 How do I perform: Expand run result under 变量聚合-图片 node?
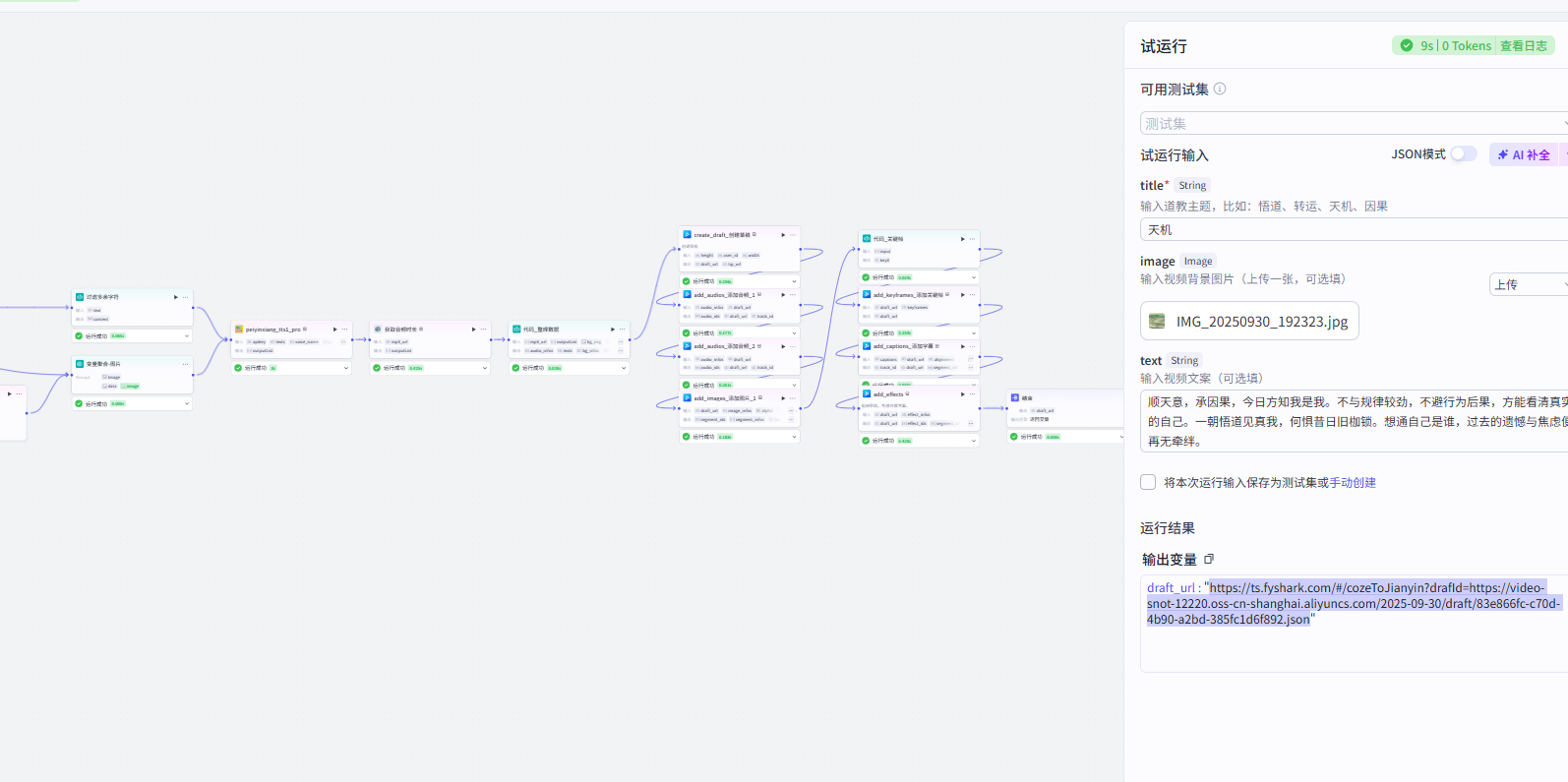pos(186,404)
